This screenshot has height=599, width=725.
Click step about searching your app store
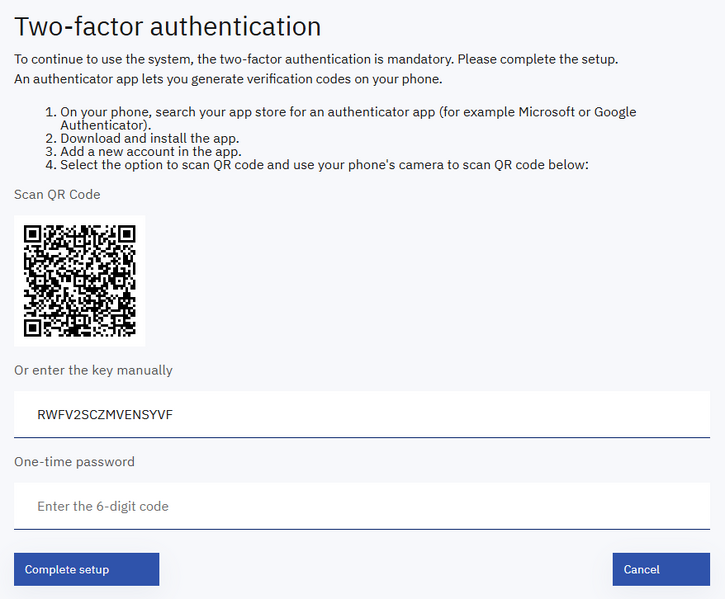348,118
